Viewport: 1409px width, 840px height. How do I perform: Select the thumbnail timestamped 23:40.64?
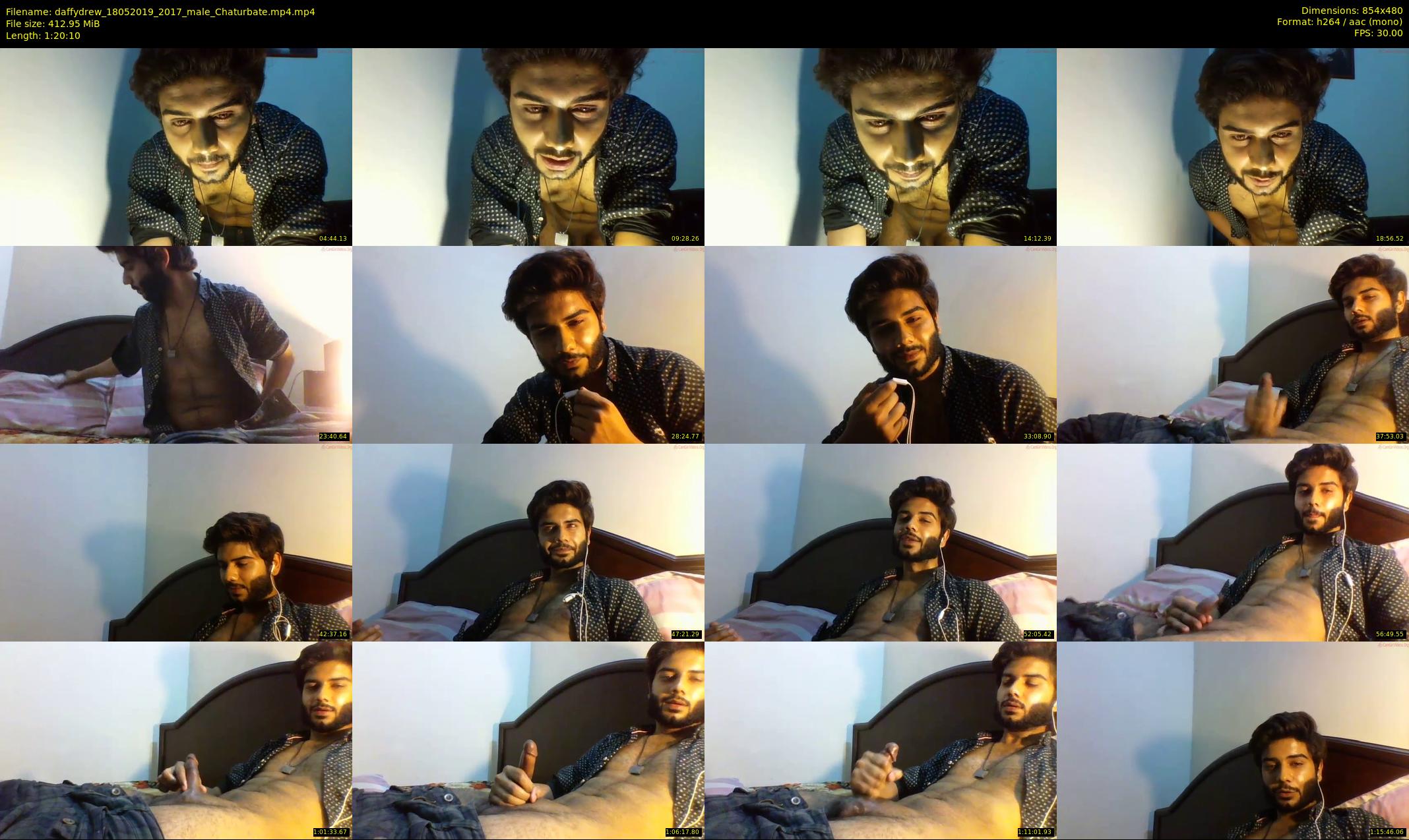(176, 344)
